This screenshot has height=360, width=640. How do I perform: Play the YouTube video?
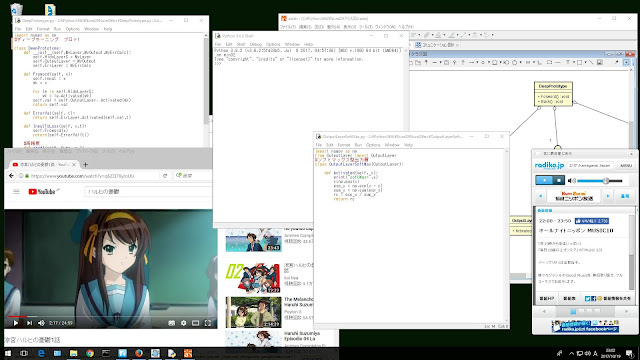point(16,323)
